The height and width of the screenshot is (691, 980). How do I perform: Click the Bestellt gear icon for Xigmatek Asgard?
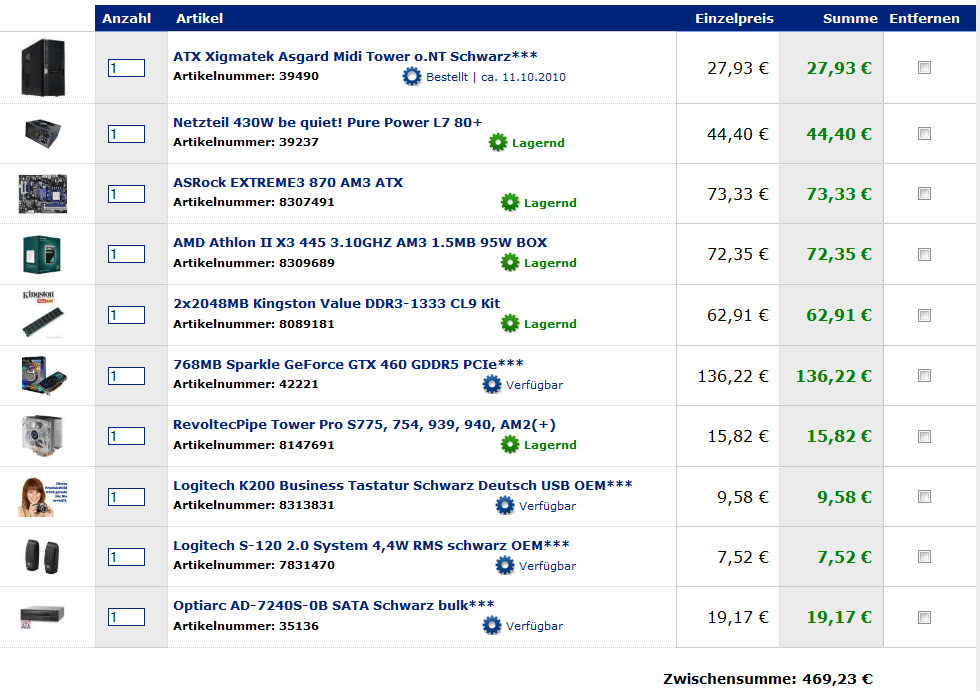pos(412,77)
